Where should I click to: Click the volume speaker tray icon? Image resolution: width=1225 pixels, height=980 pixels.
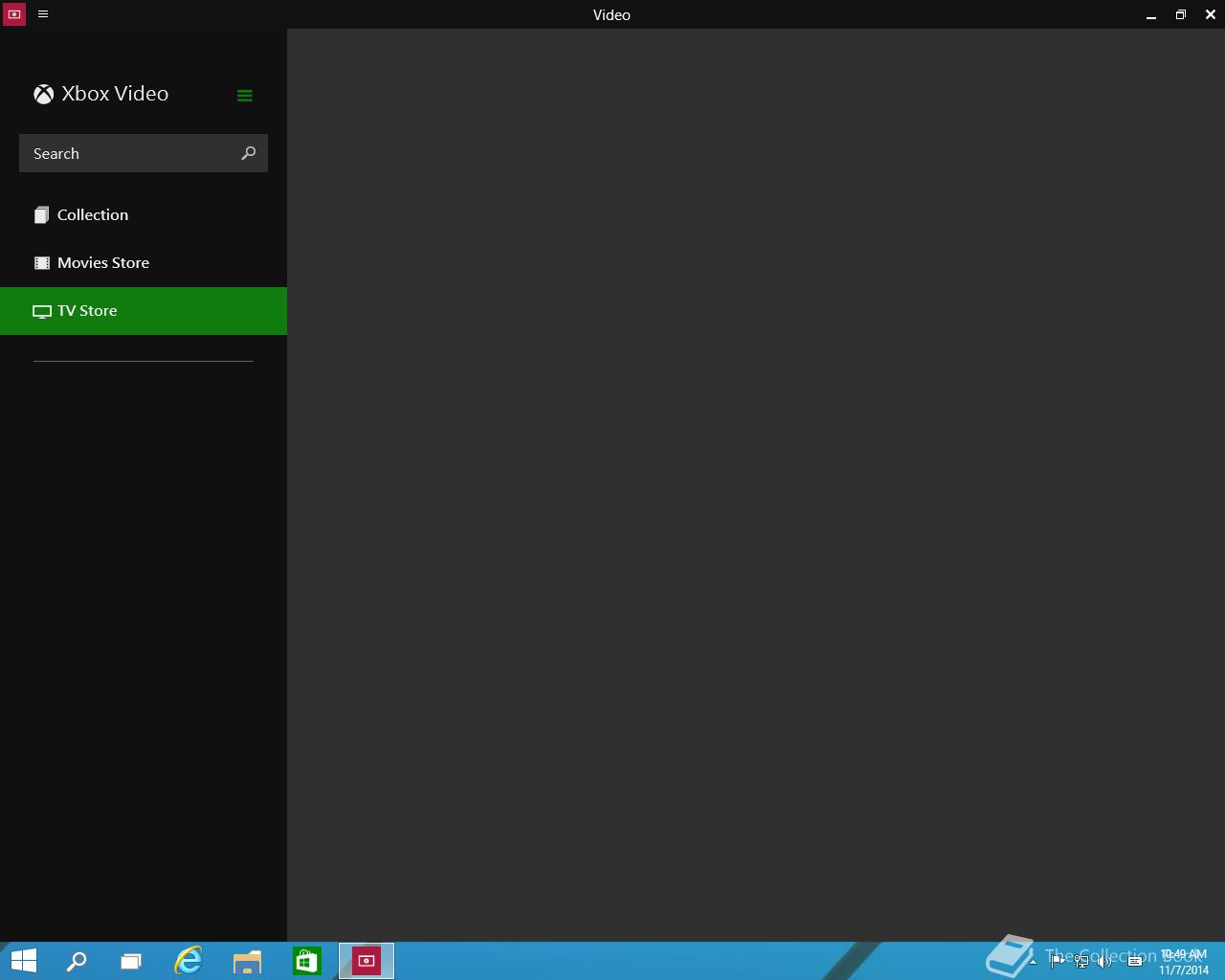[x=1105, y=962]
